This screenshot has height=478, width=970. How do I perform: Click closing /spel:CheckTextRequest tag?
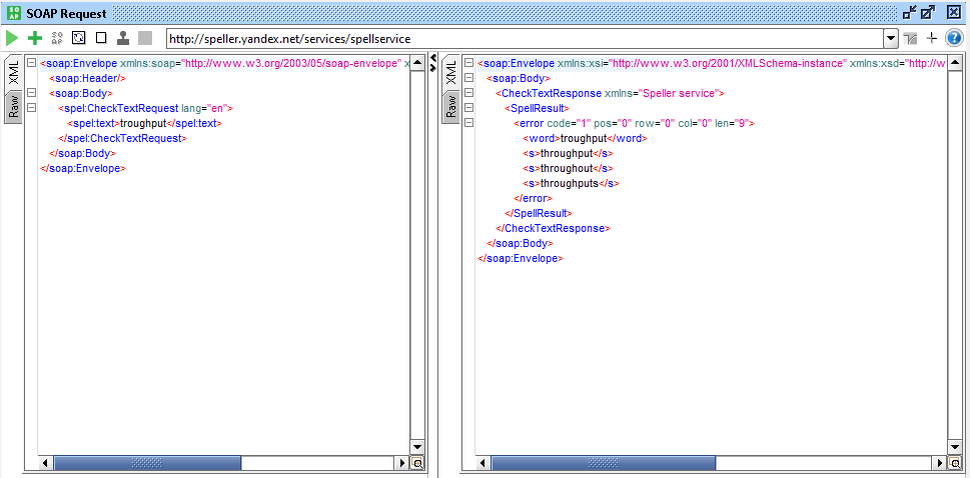pyautogui.click(x=122, y=138)
